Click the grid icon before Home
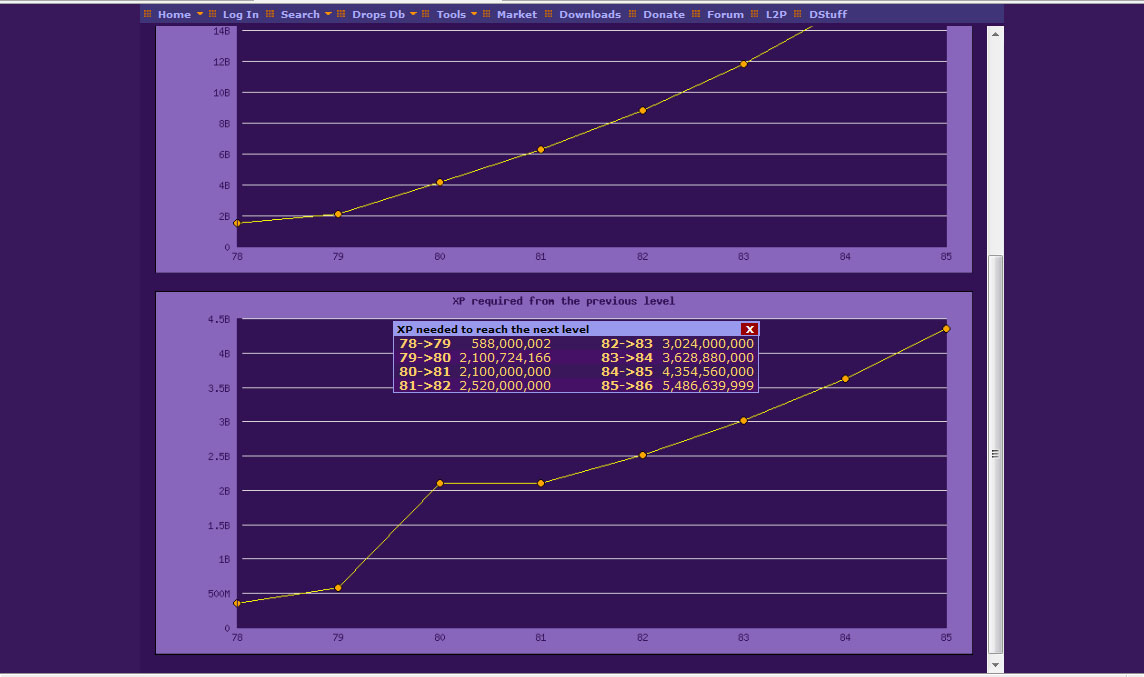The image size is (1144, 677). point(148,14)
